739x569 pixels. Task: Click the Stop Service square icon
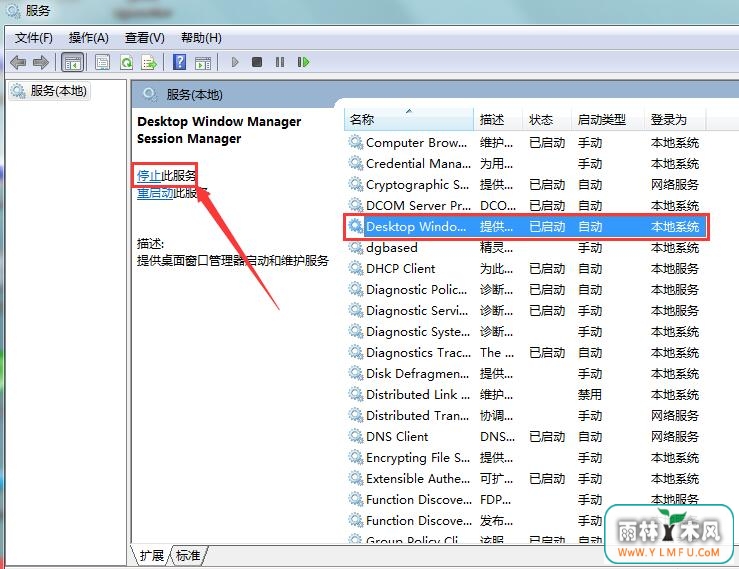pos(257,62)
